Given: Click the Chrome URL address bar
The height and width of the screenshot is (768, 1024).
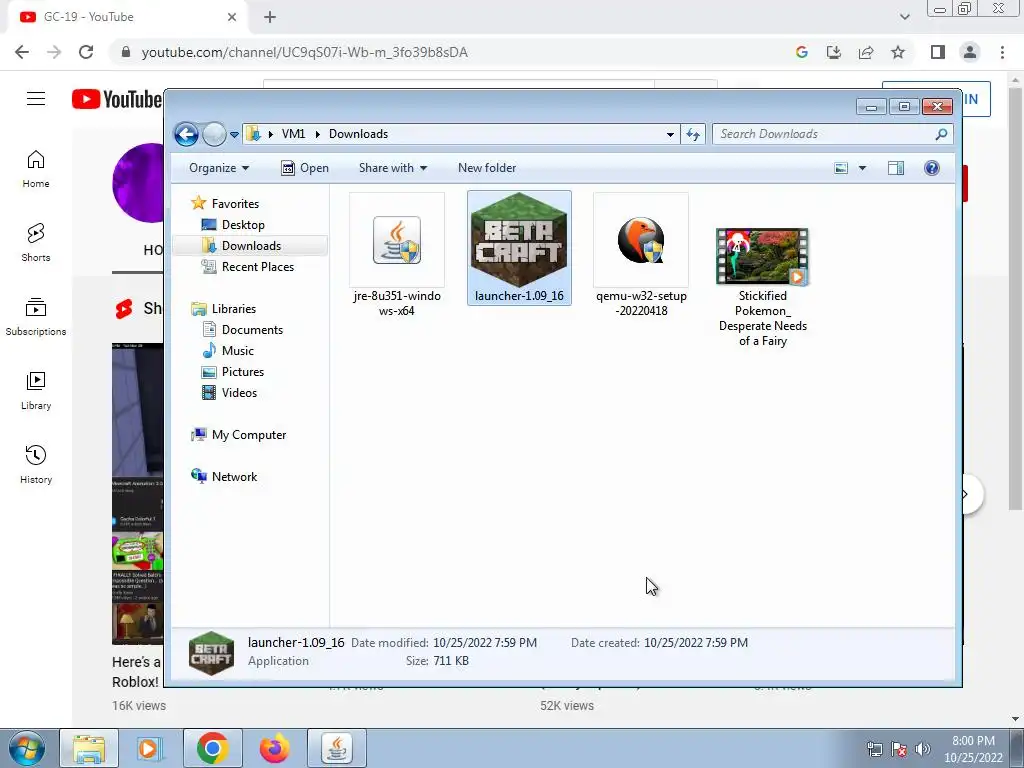Looking at the screenshot, I should pos(451,52).
